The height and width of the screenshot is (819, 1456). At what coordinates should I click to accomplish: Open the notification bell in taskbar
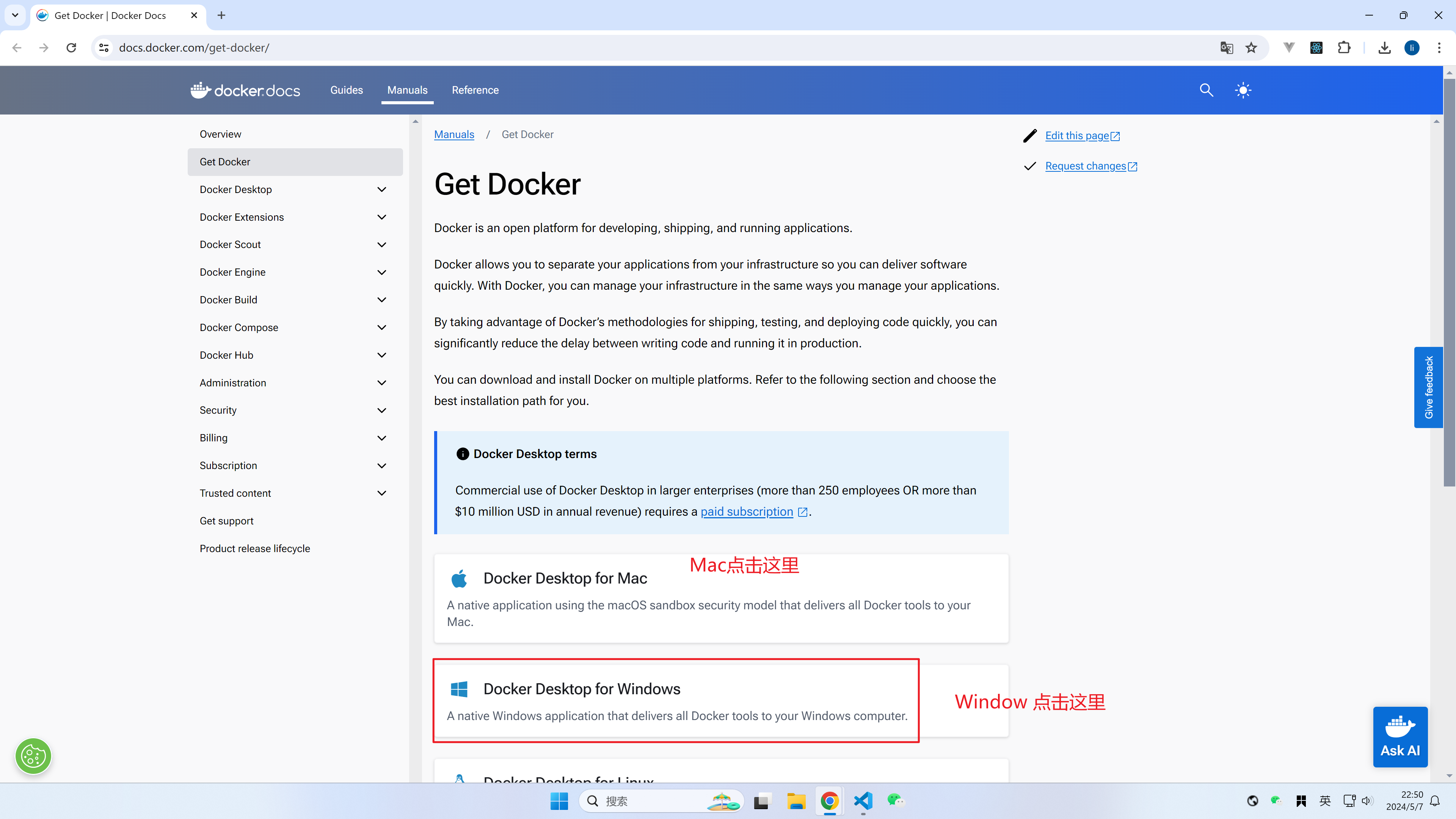(x=1435, y=801)
